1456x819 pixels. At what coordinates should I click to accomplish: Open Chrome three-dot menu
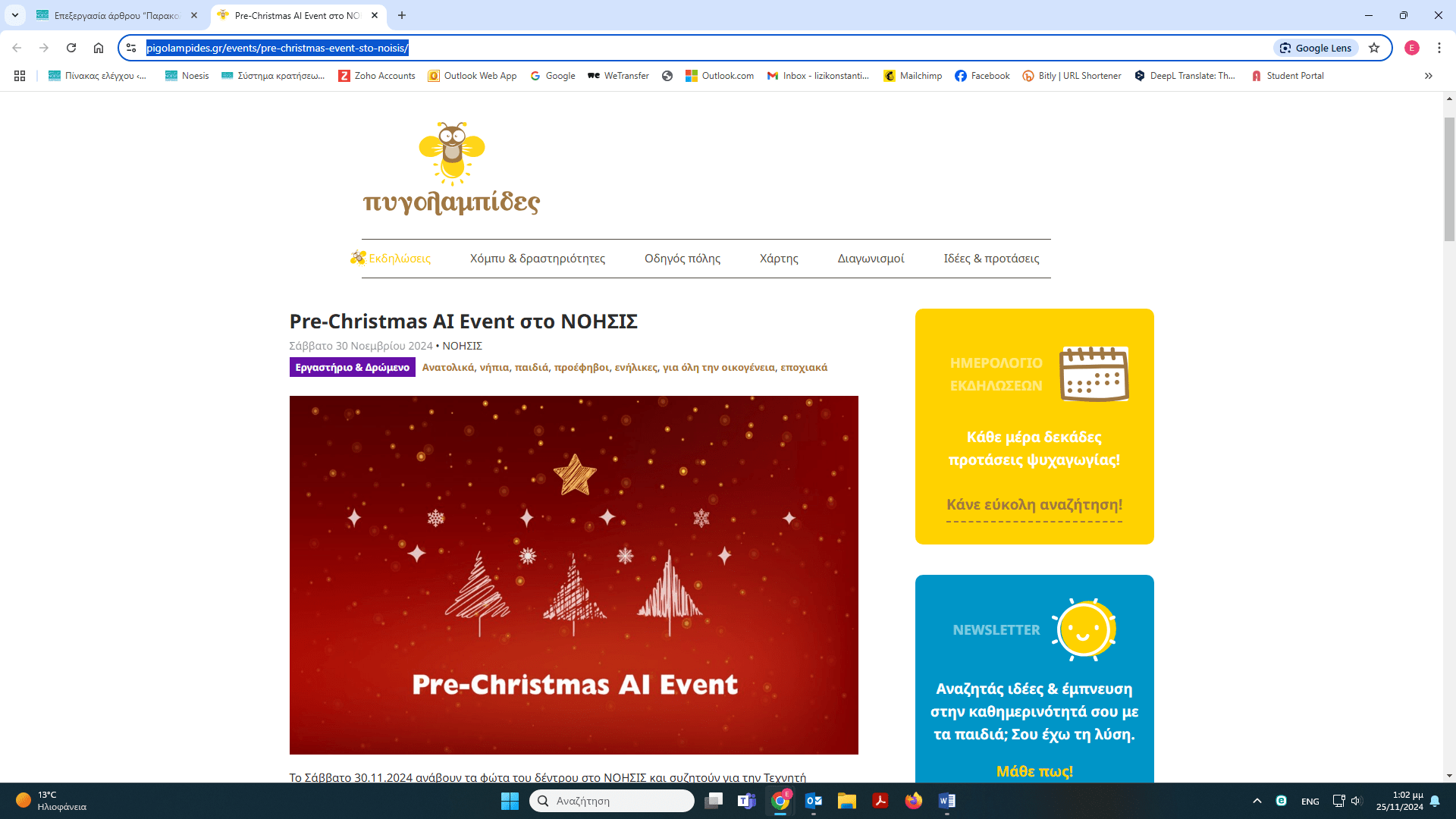click(1439, 48)
